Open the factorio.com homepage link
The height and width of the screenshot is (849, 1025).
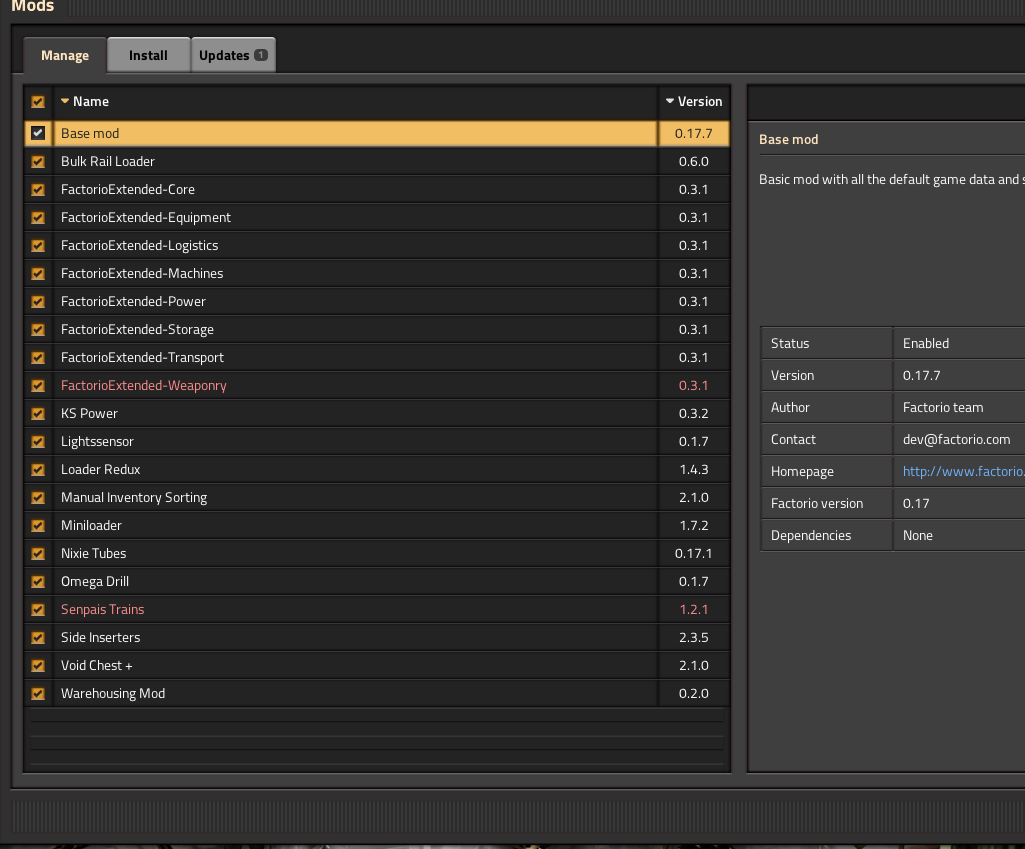(x=962, y=472)
